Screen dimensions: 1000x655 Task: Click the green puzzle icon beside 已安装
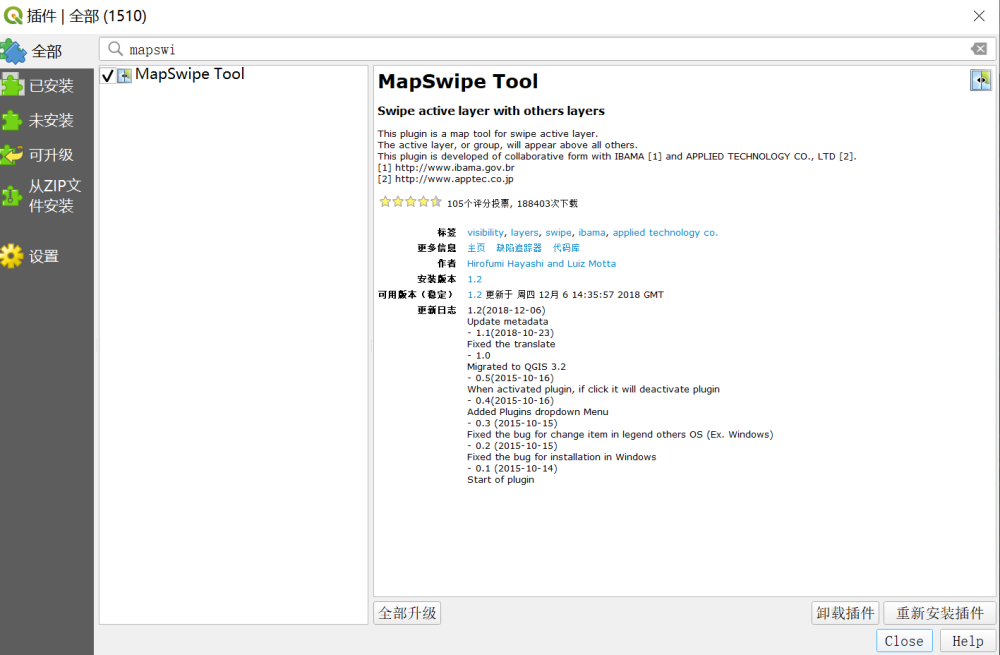click(x=12, y=85)
